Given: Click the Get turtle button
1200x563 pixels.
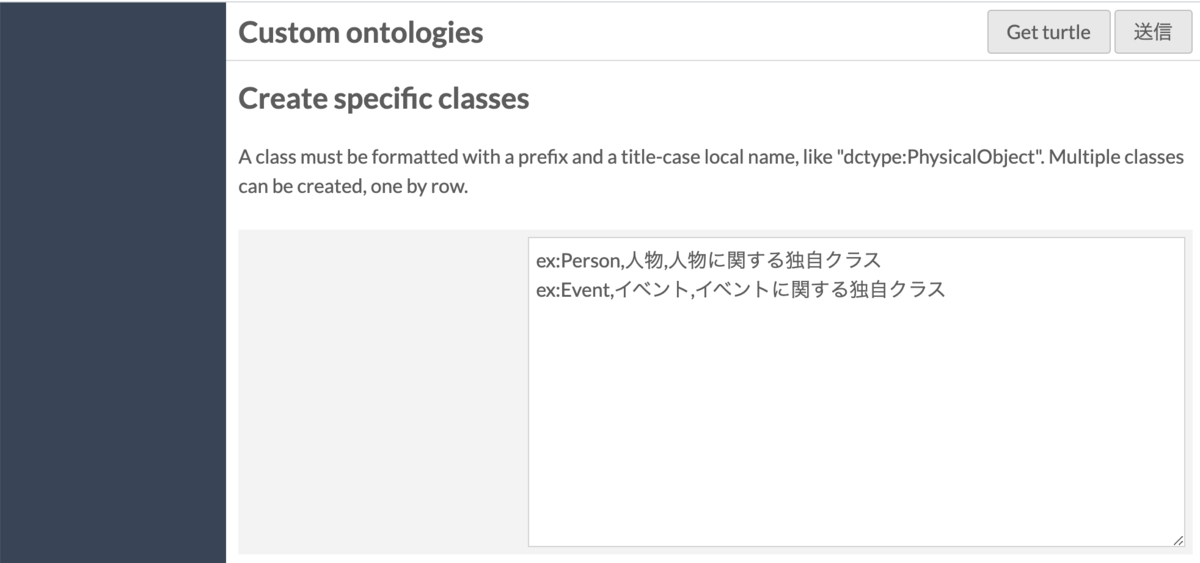Looking at the screenshot, I should coord(1048,31).
